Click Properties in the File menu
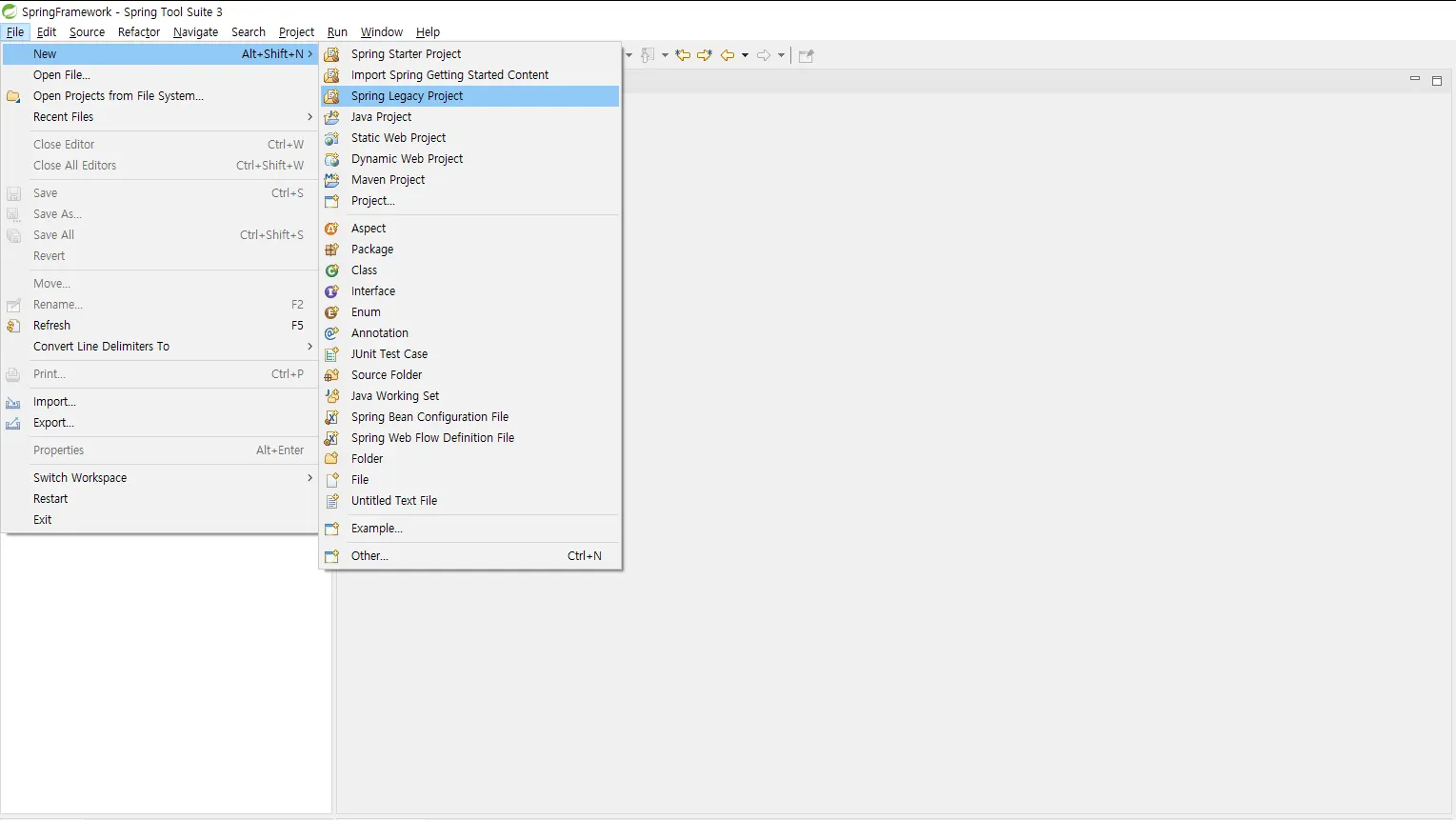1456x820 pixels. coord(160,450)
